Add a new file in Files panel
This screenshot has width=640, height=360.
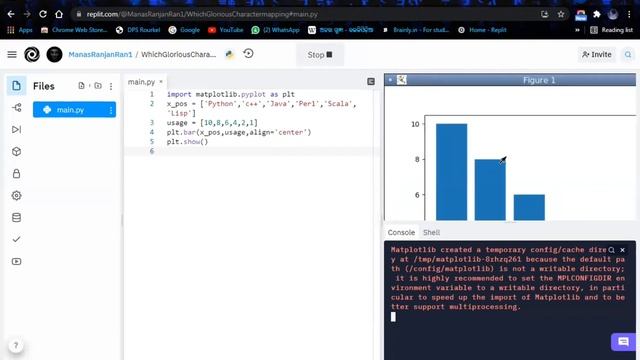click(x=81, y=86)
